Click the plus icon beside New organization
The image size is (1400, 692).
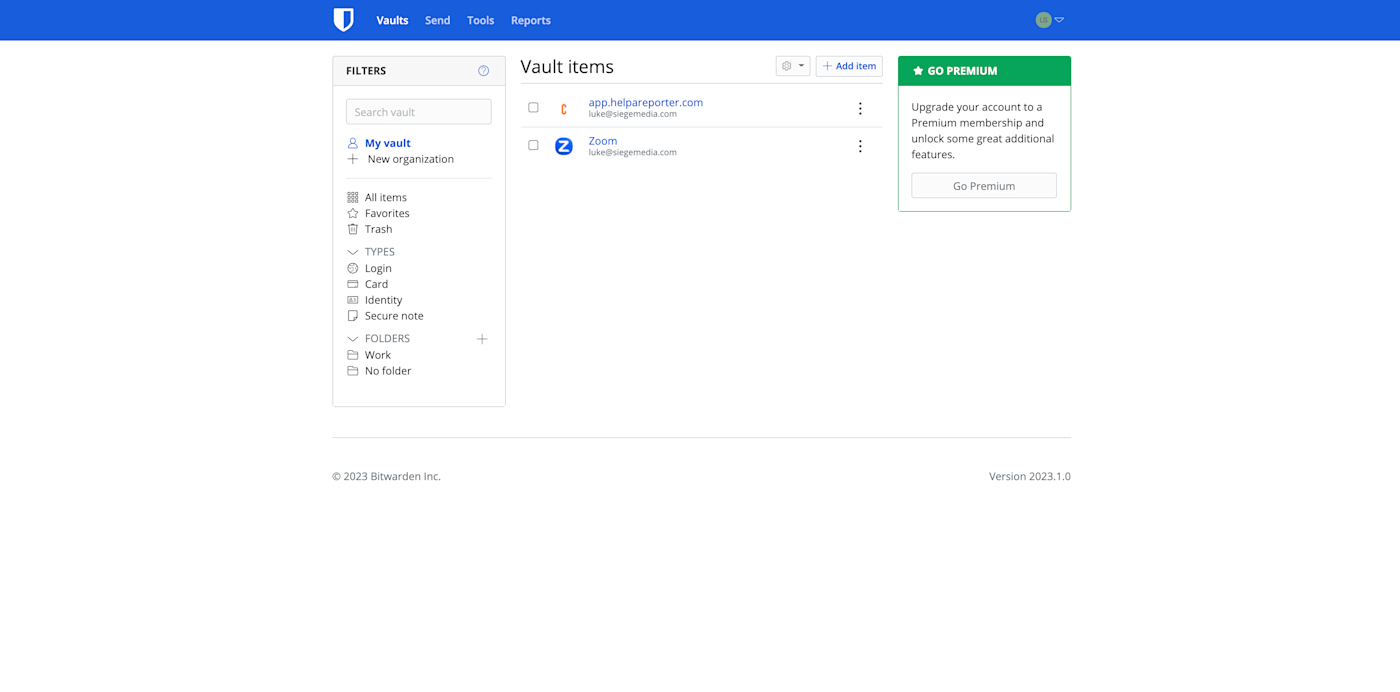click(352, 159)
